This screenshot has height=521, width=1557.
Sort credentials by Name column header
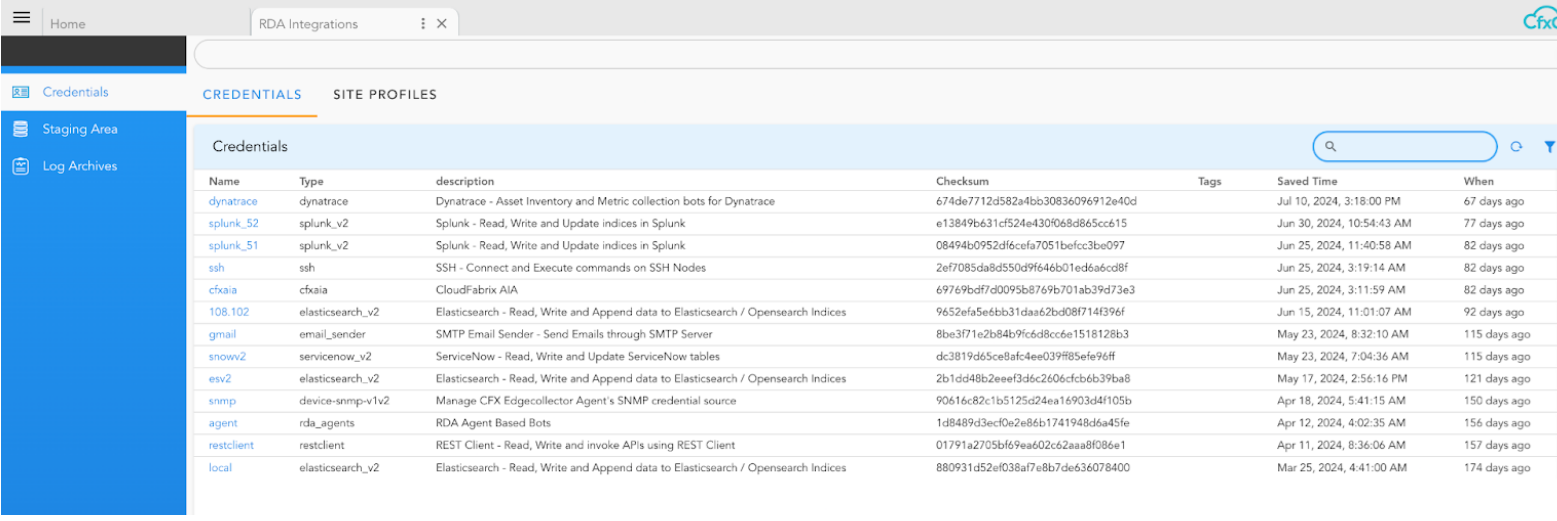tap(224, 181)
